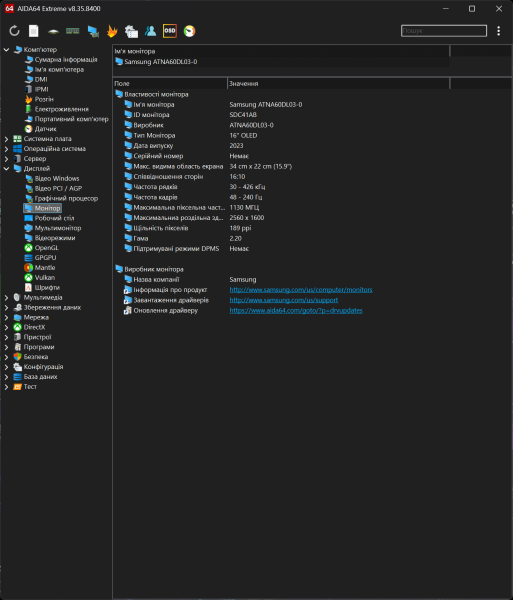Select the Vulkan tree item
Image resolution: width=513 pixels, height=600 pixels.
[45, 278]
